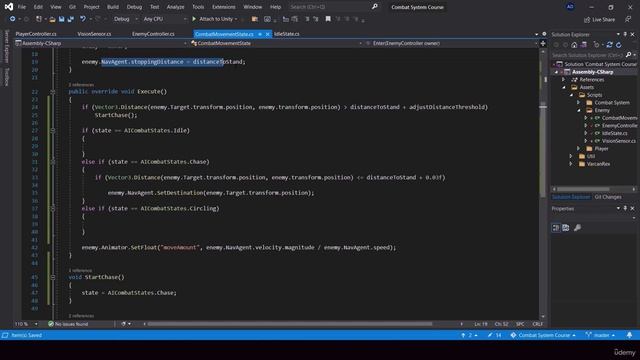Click the feedback icon at top right

628,19
